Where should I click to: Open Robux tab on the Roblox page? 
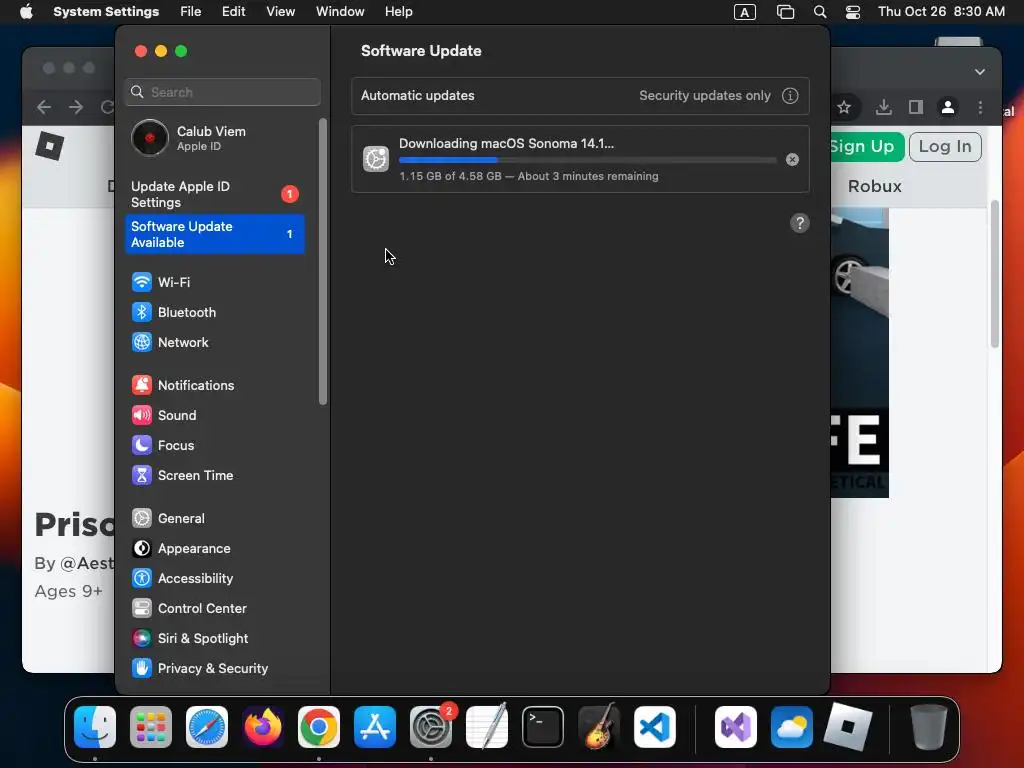point(874,186)
